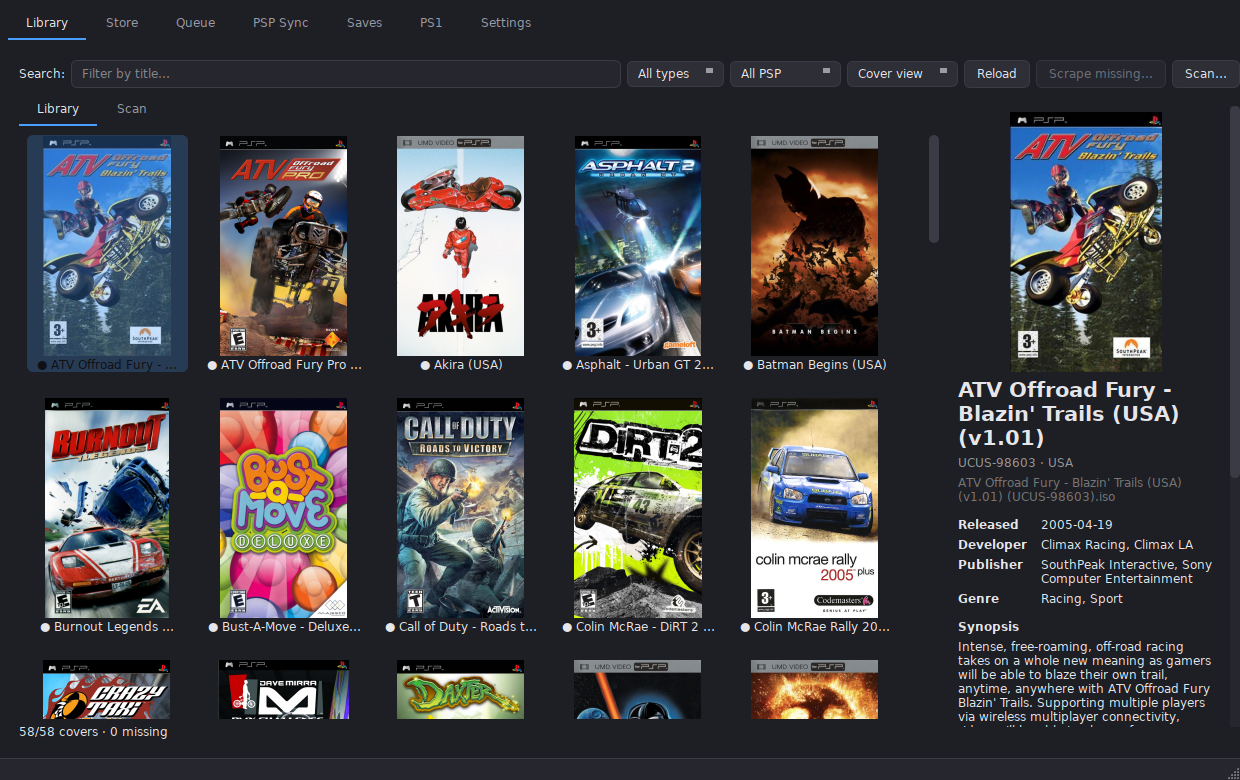Click the Scan... button in the toolbar

tap(1206, 73)
